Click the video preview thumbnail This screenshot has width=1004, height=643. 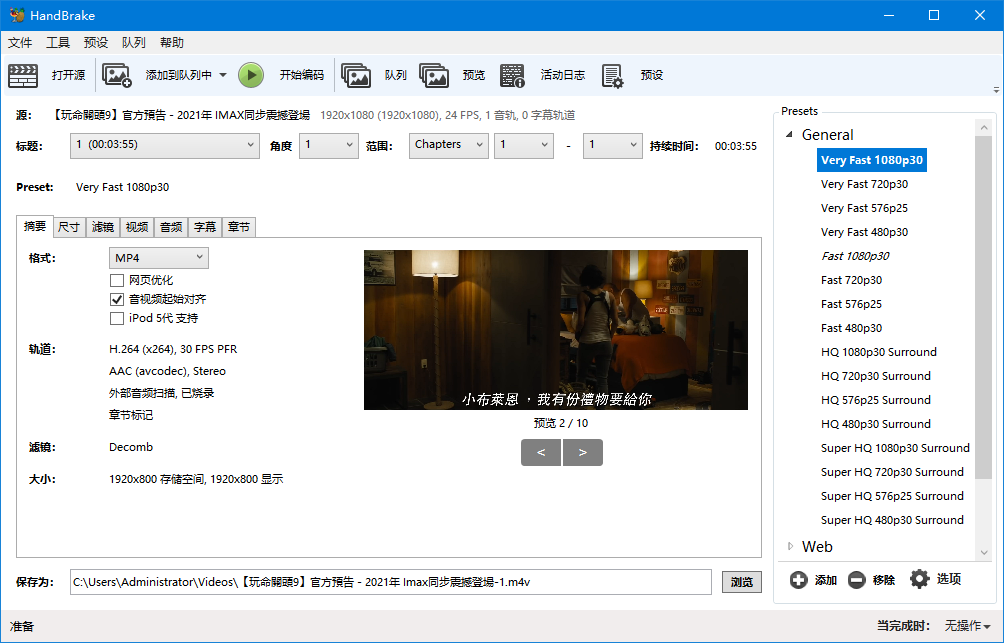tap(556, 330)
